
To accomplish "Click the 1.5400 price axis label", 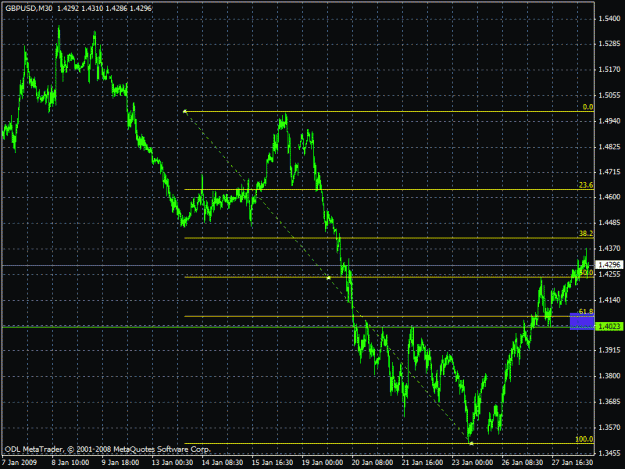I will pyautogui.click(x=609, y=19).
